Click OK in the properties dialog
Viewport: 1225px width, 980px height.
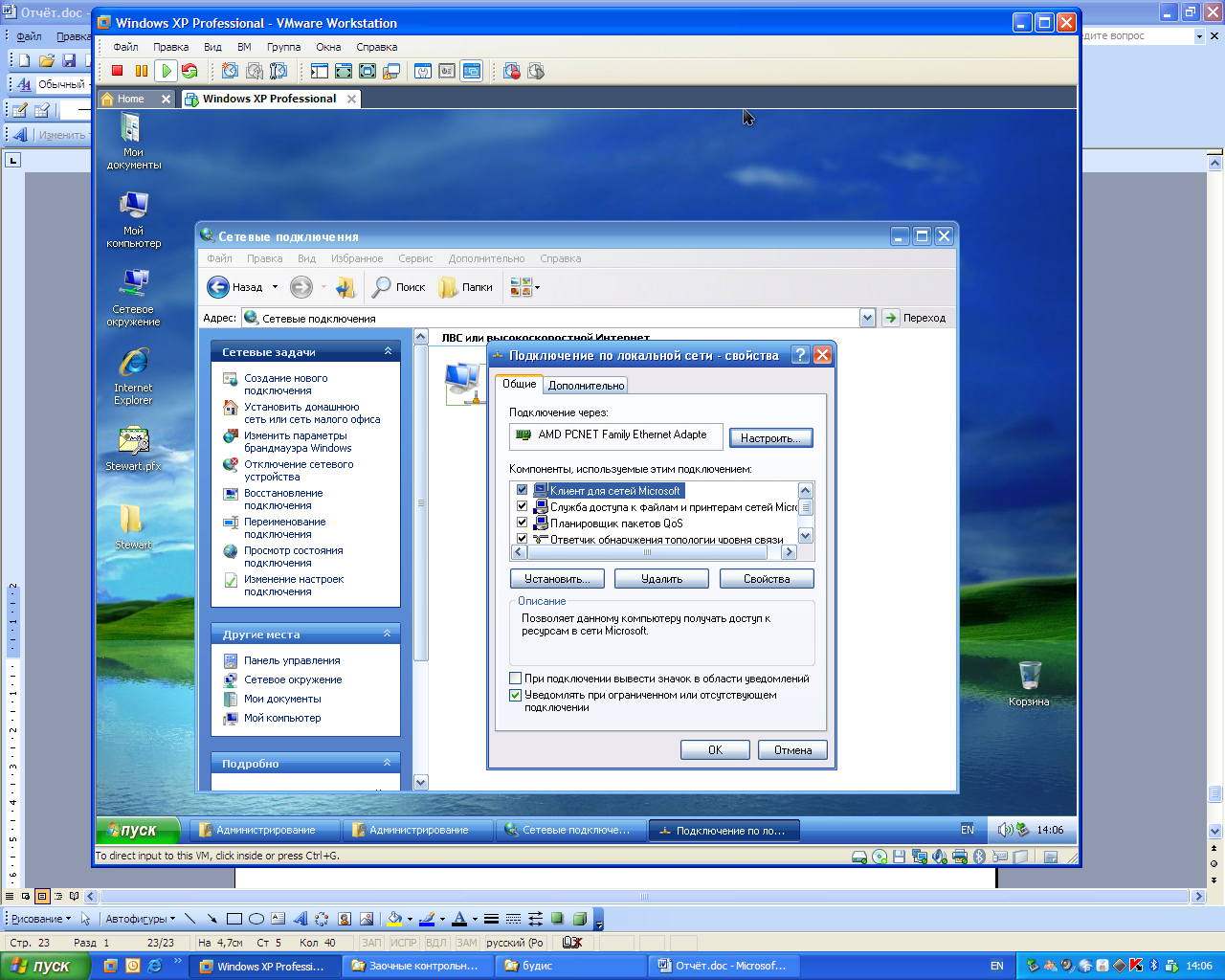pos(715,750)
